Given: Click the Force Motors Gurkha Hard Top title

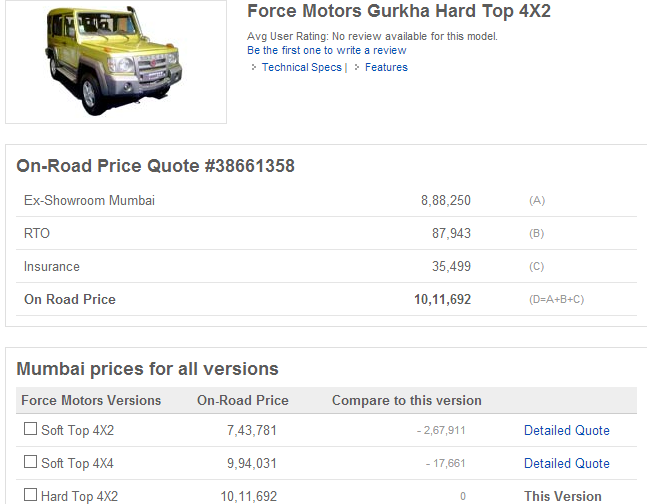Looking at the screenshot, I should [x=399, y=11].
